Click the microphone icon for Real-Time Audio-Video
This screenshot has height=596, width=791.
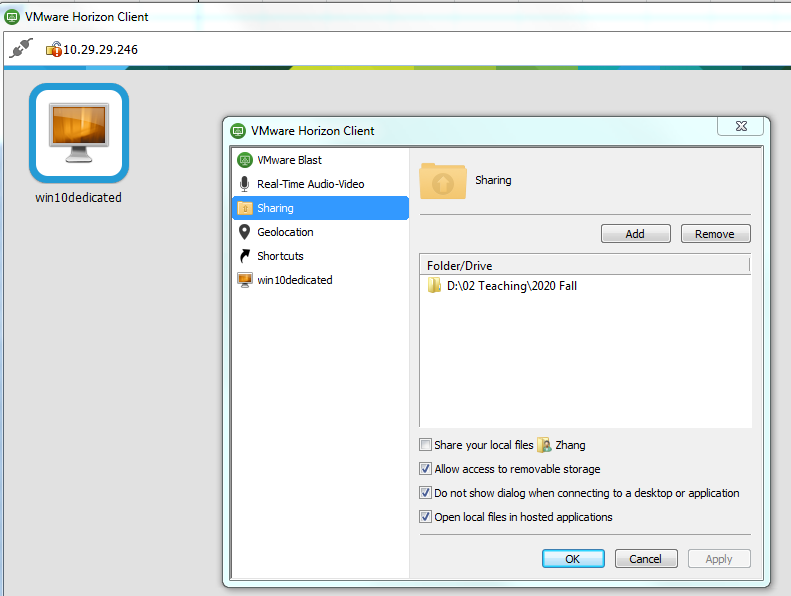(245, 184)
